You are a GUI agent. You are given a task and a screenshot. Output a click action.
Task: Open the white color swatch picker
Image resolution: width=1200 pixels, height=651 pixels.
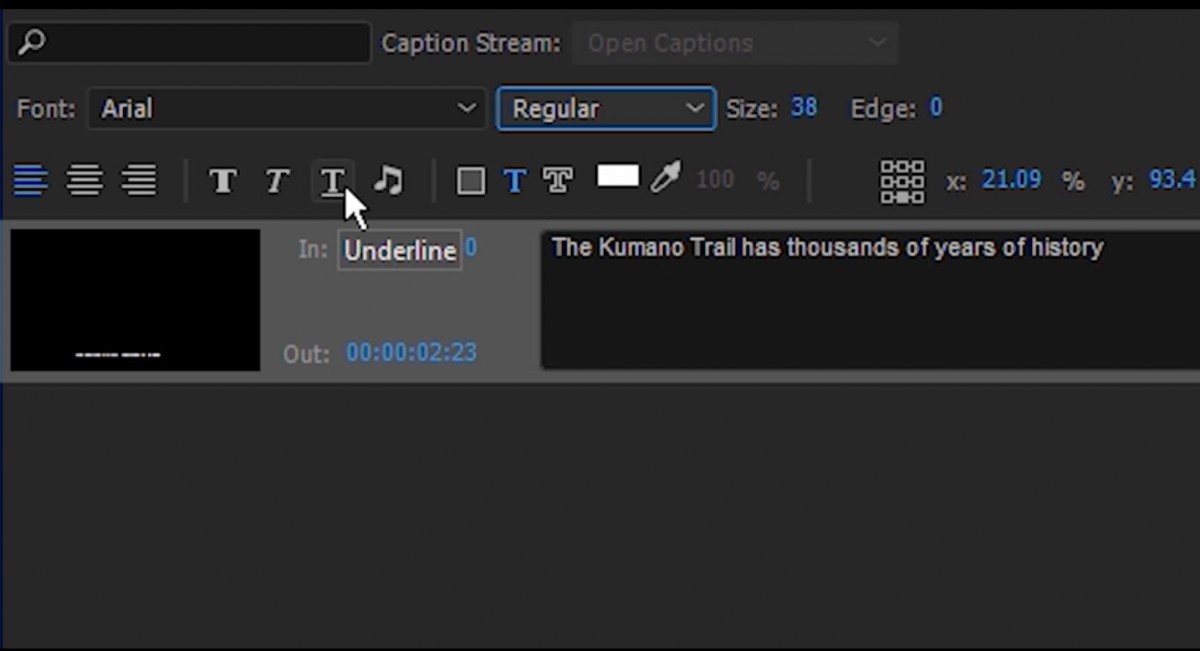(617, 176)
